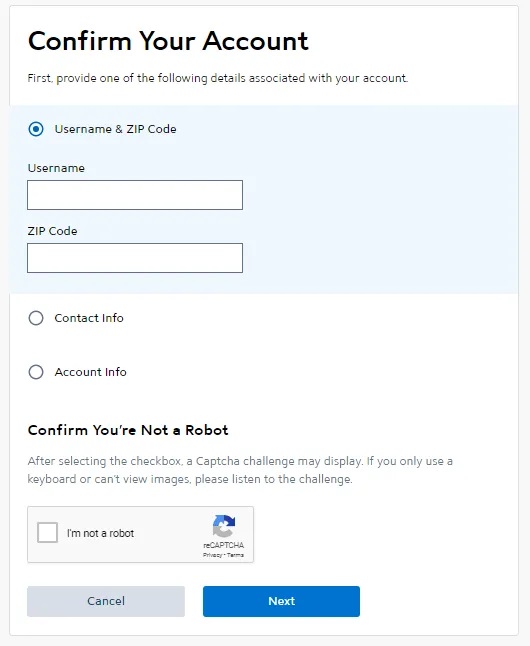
Task: Click the reCAPTCHA arrows logo icon
Action: [224, 526]
